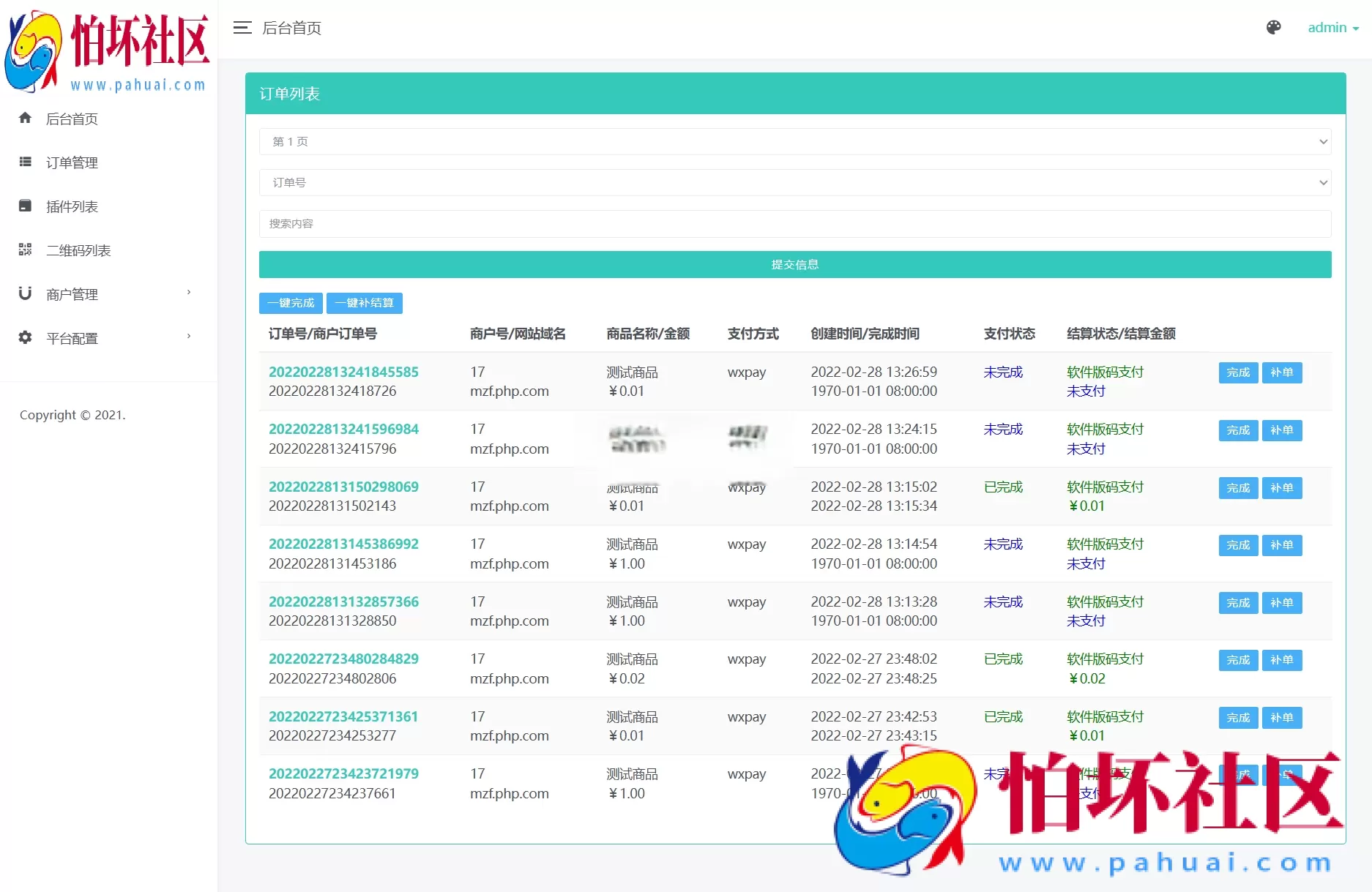1372x892 pixels.
Task: Open the 订单号 search type dropdown
Action: point(794,182)
